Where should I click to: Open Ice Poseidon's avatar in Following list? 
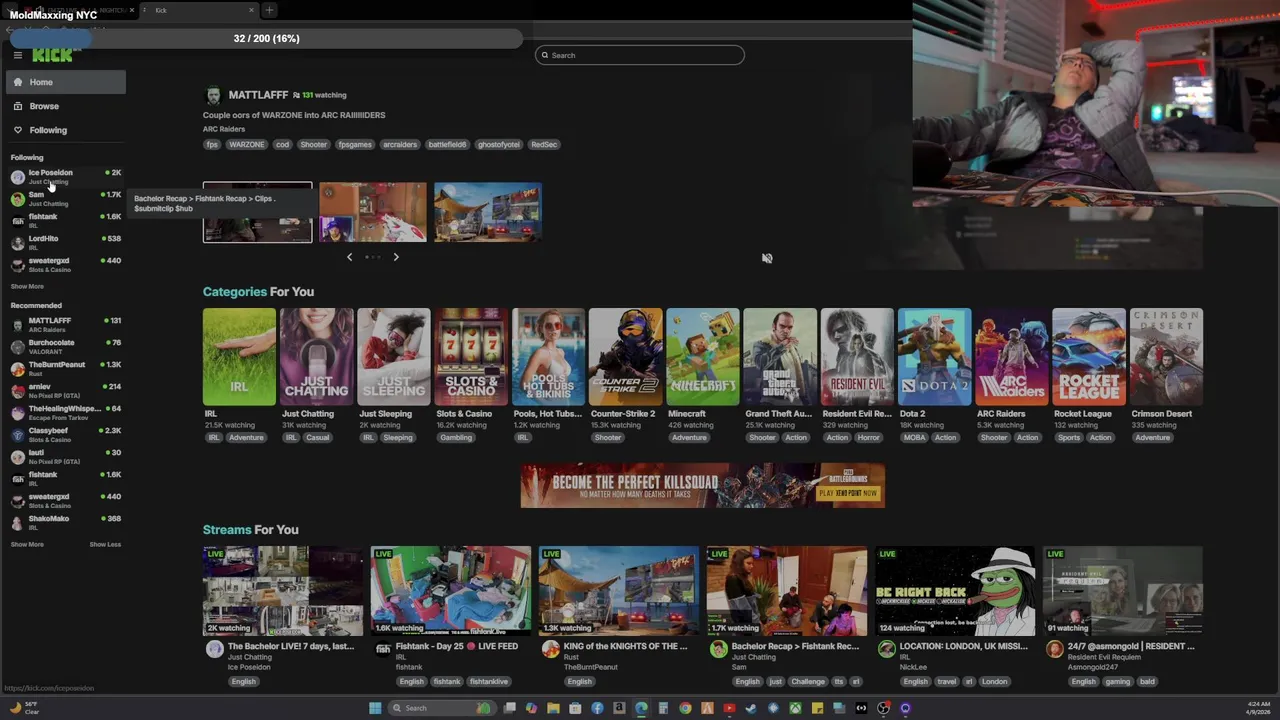17,177
